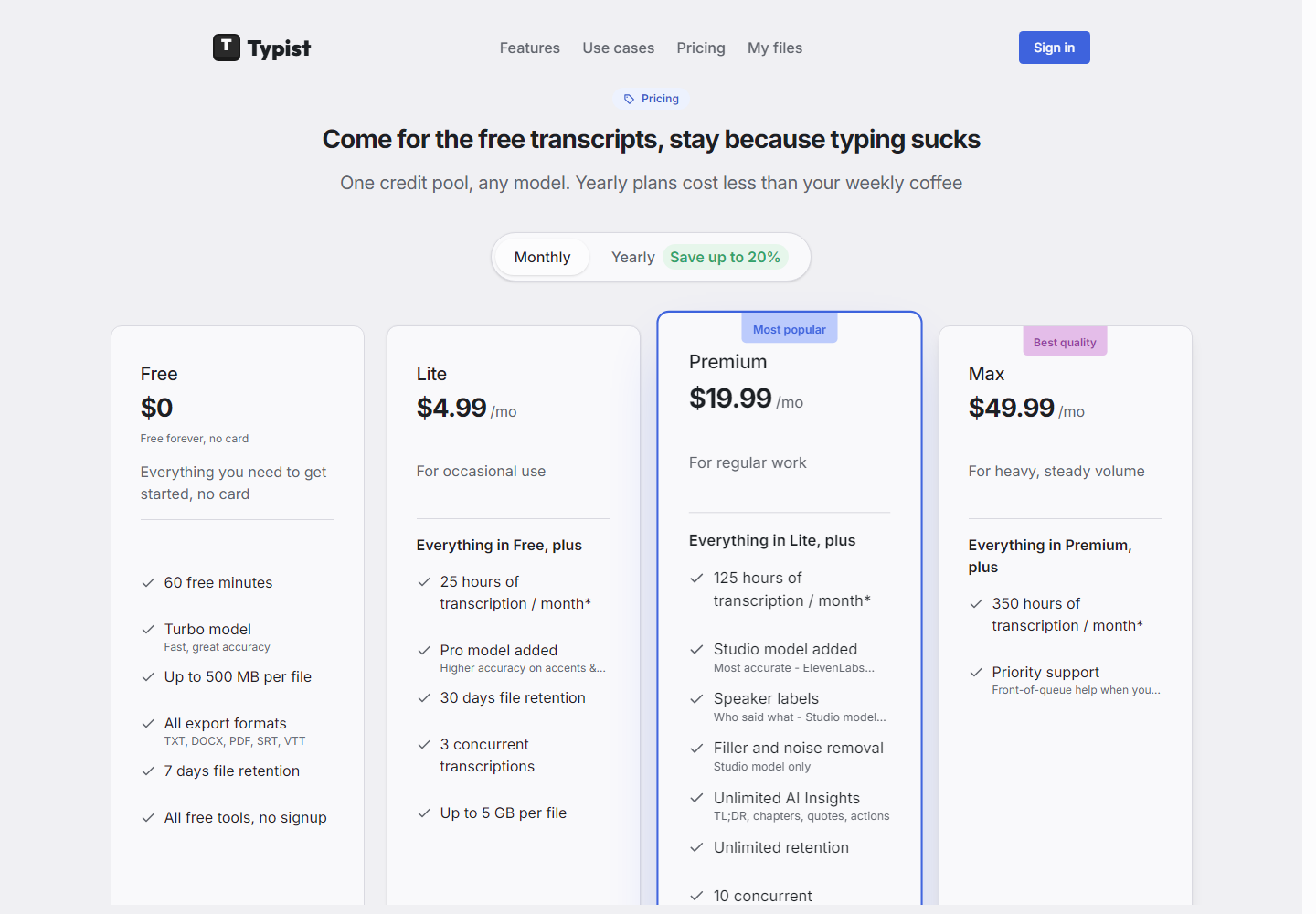
Task: Click checkmark beside Unlimited AI Insights
Action: pyautogui.click(x=696, y=798)
